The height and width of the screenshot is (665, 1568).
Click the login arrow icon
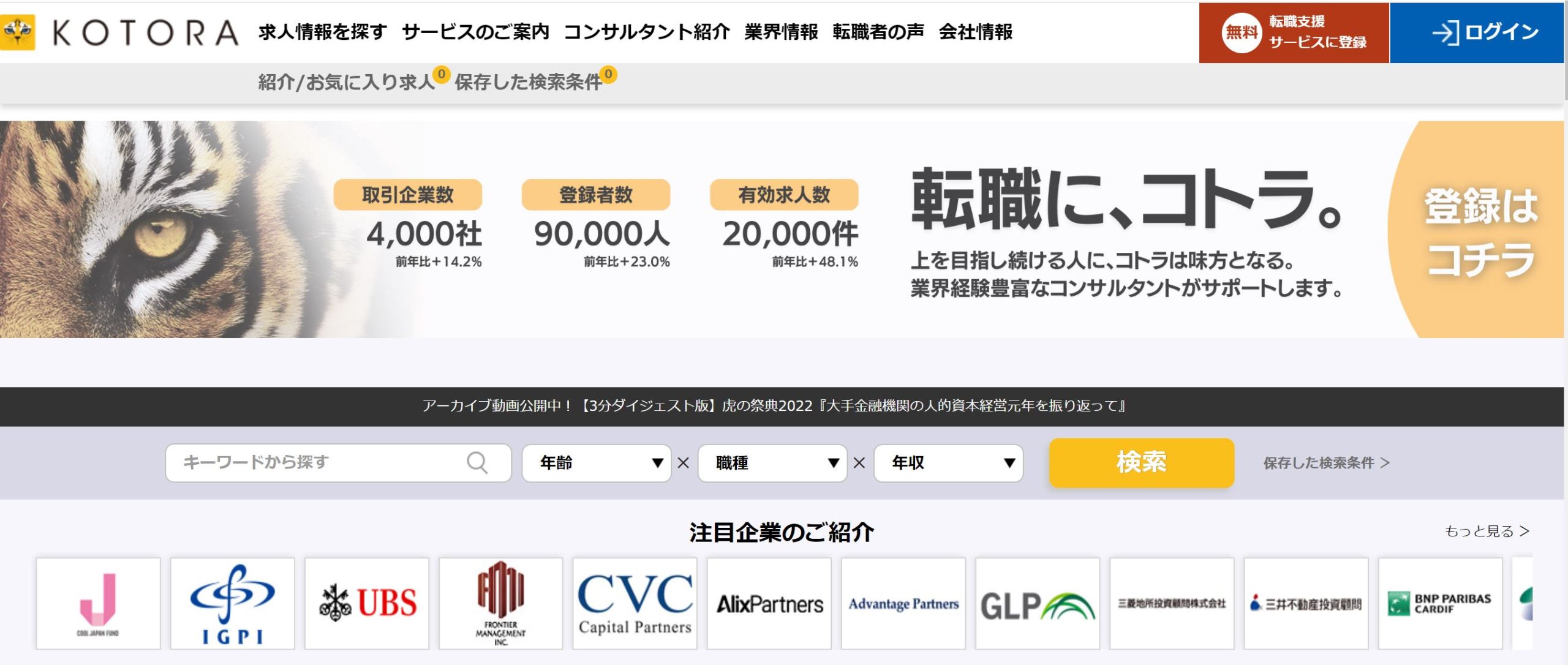(x=1445, y=32)
